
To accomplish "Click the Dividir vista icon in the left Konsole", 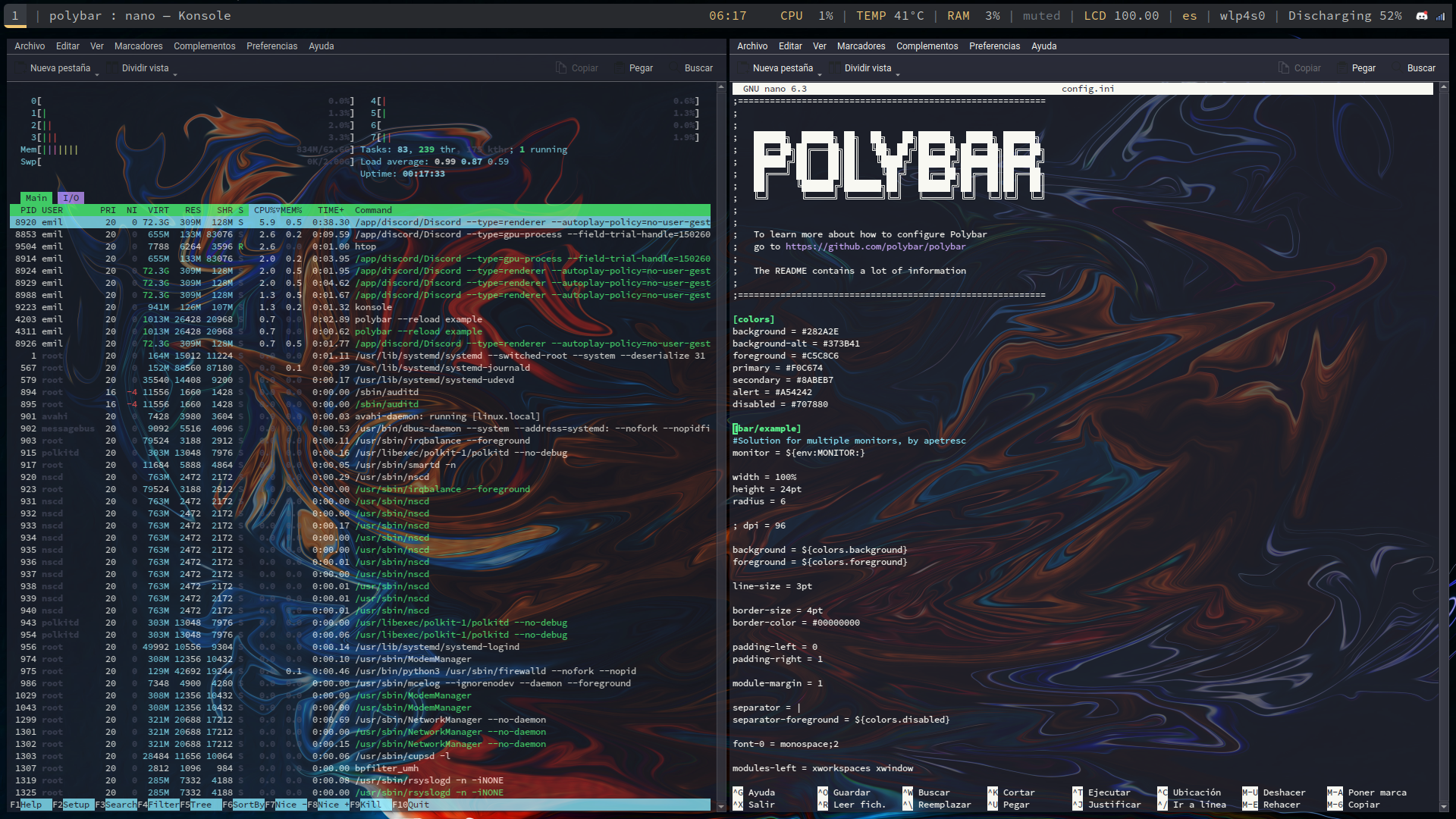I will tap(111, 67).
